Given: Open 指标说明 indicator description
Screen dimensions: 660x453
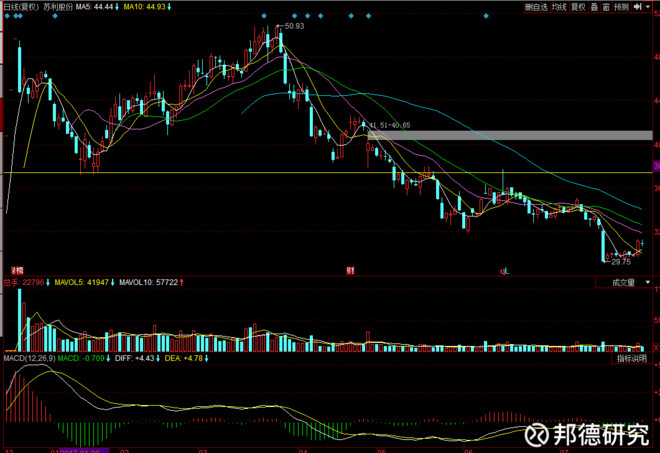Looking at the screenshot, I should 632,358.
